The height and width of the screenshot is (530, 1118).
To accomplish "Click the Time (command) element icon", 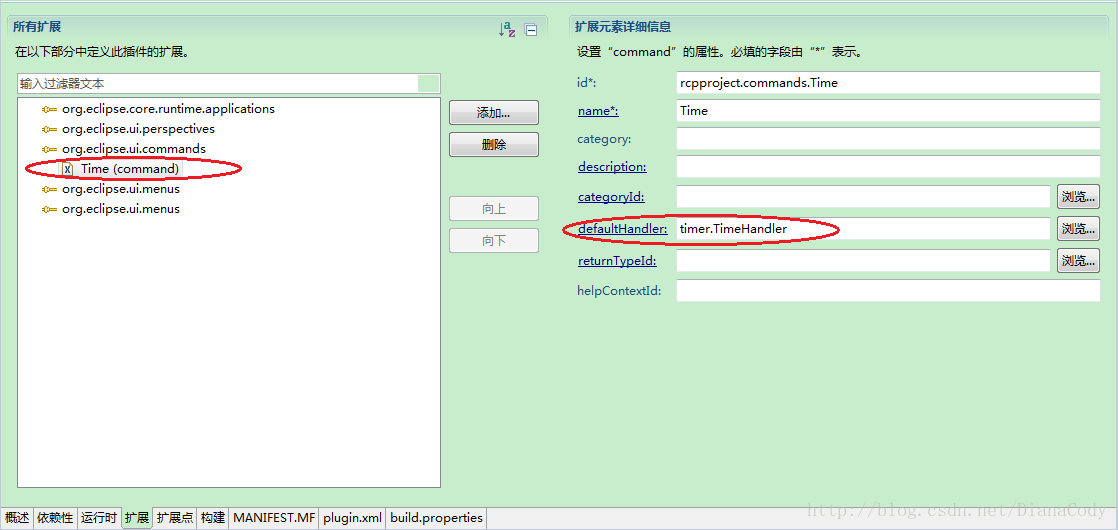I will coord(68,169).
